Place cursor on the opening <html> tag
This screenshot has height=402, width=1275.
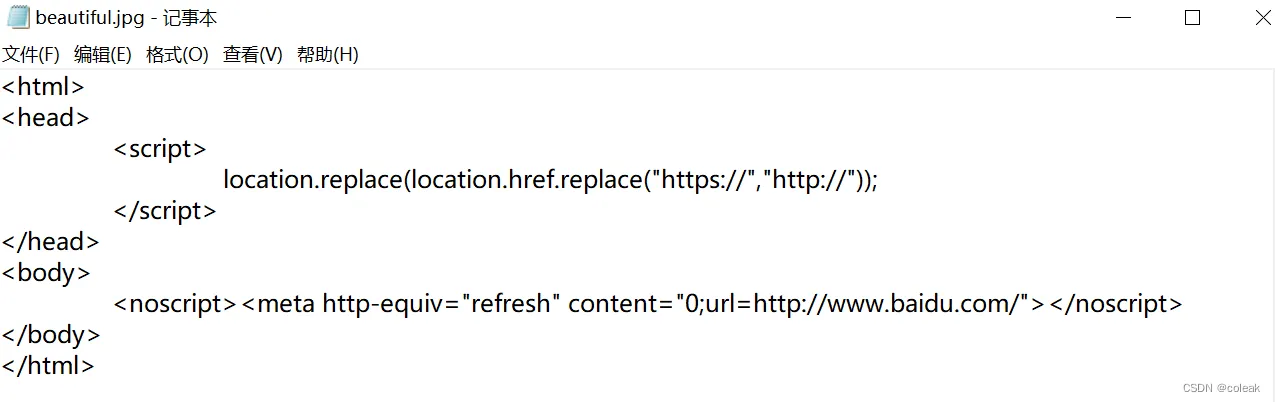tap(43, 87)
